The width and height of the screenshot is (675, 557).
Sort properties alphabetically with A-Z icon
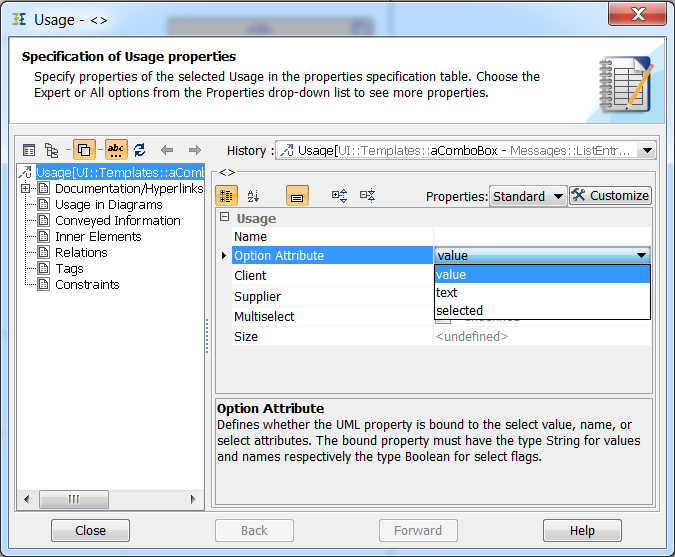pyautogui.click(x=253, y=196)
